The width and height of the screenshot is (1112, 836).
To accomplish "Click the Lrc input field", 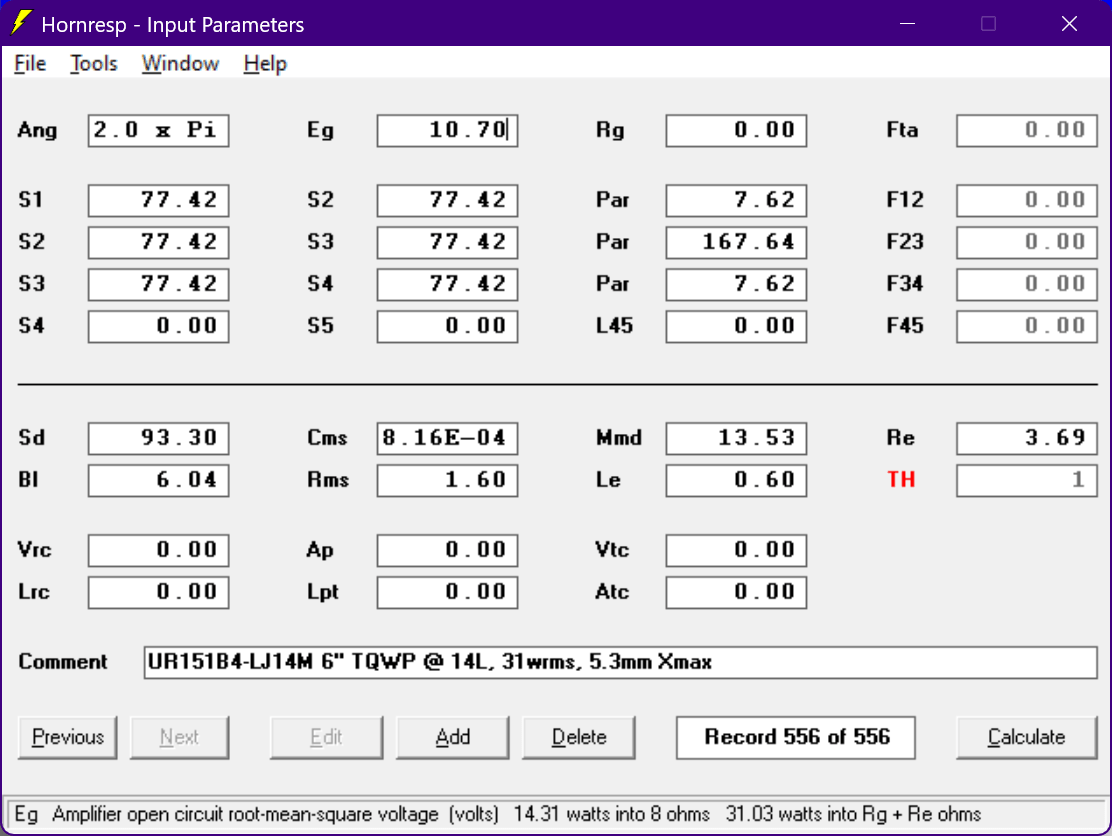I will pos(158,592).
